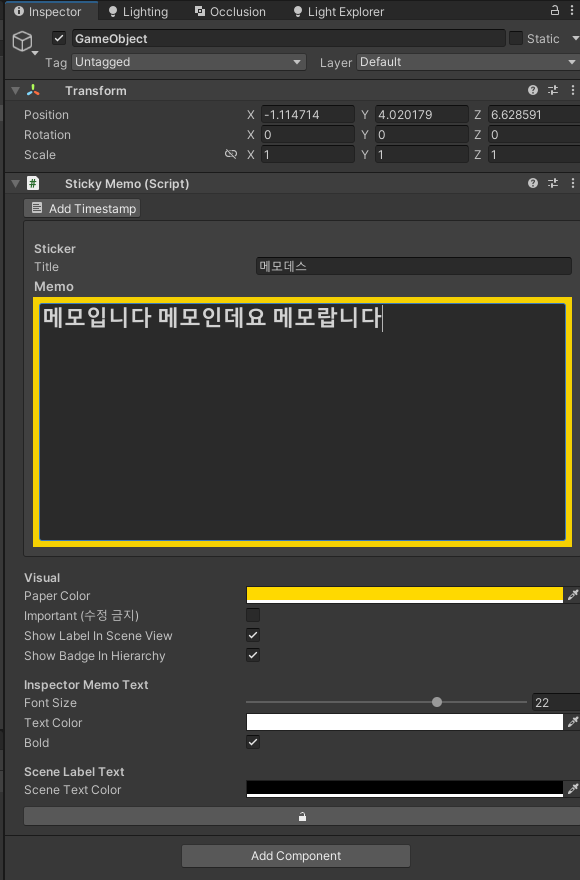Open Transform component help reference

533,90
